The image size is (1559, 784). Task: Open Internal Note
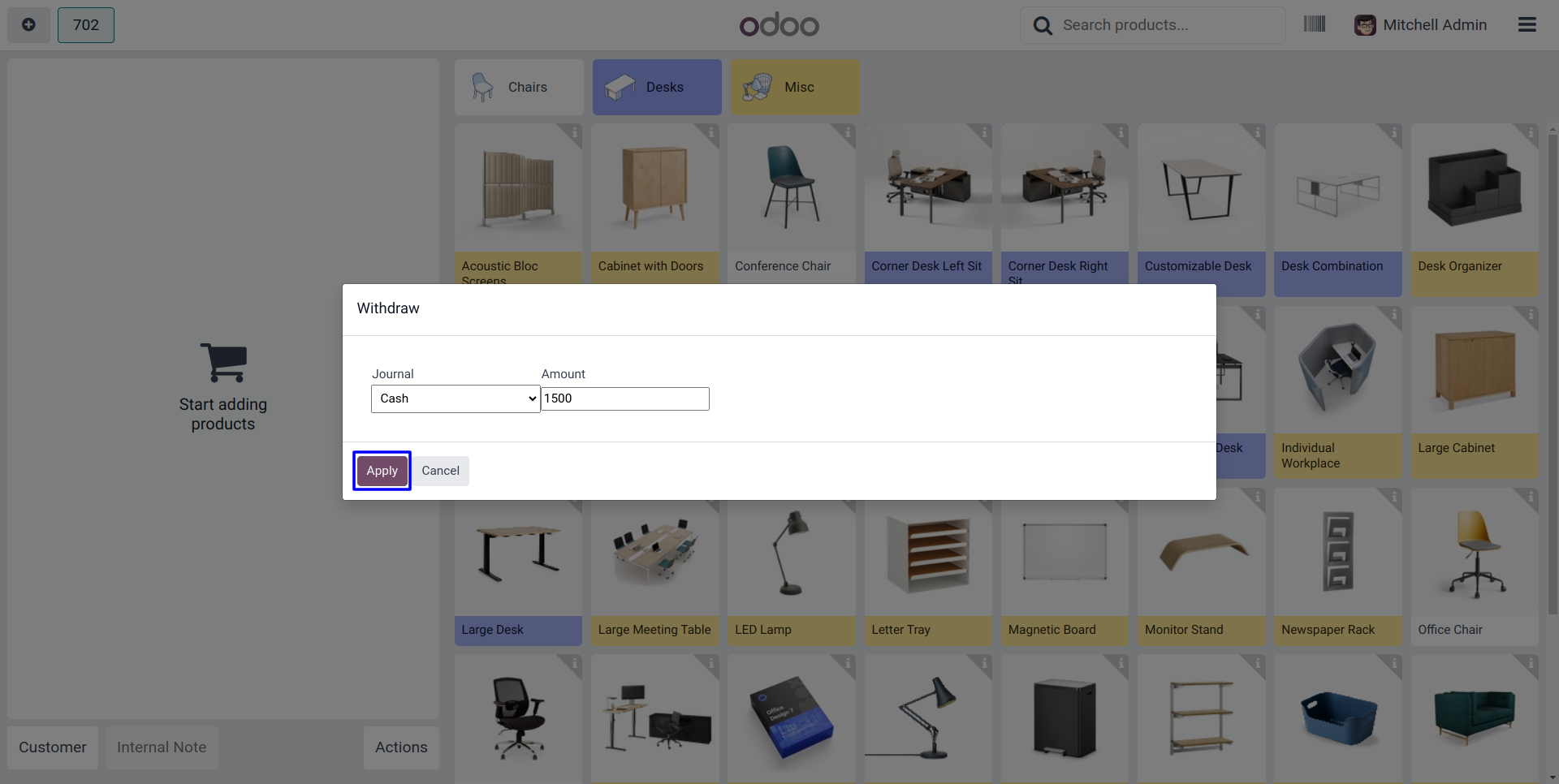click(162, 747)
